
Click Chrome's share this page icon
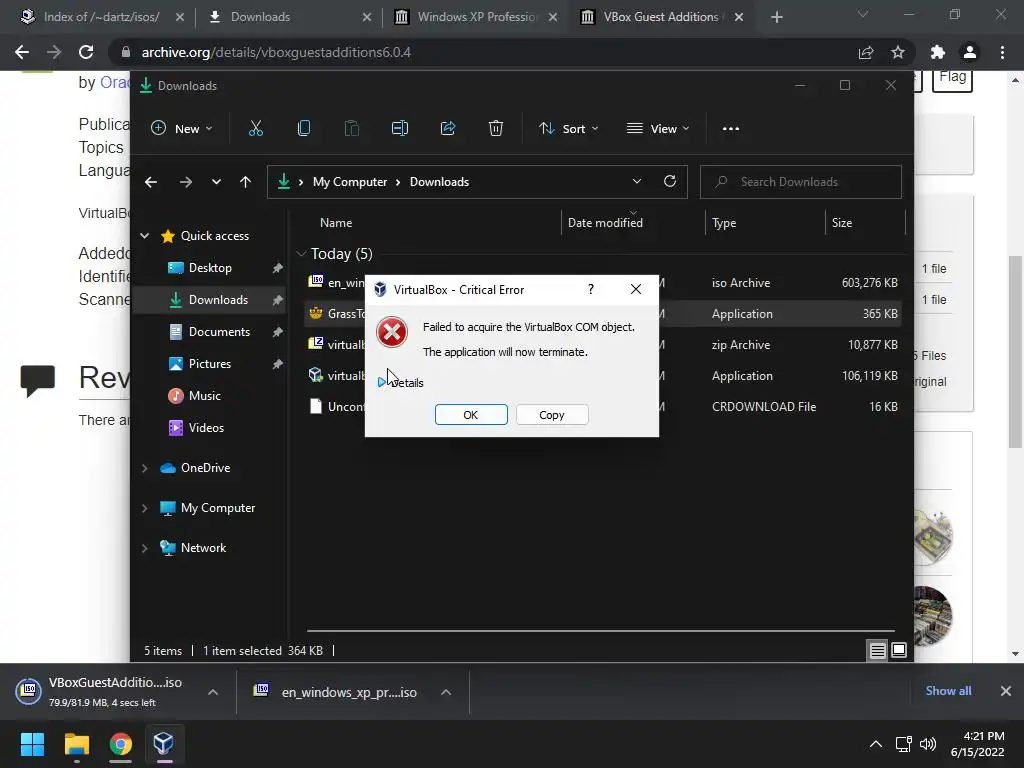[x=866, y=52]
